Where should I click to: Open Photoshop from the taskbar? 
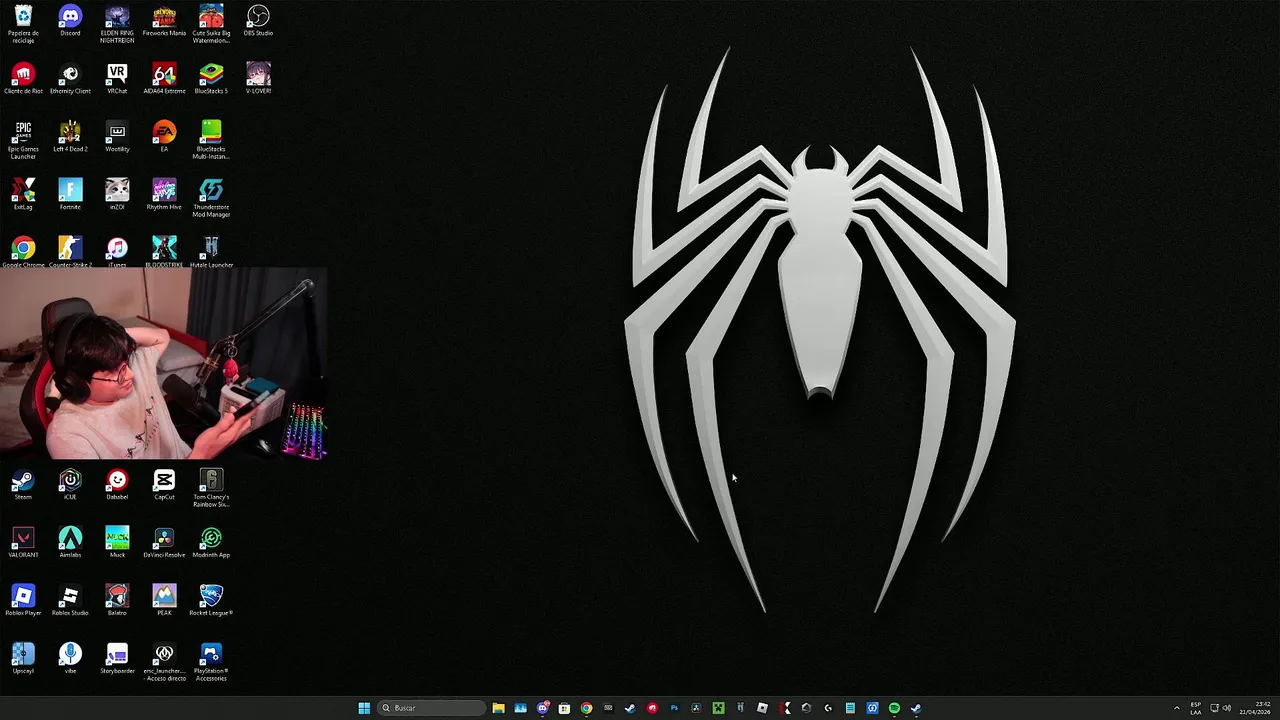point(673,708)
